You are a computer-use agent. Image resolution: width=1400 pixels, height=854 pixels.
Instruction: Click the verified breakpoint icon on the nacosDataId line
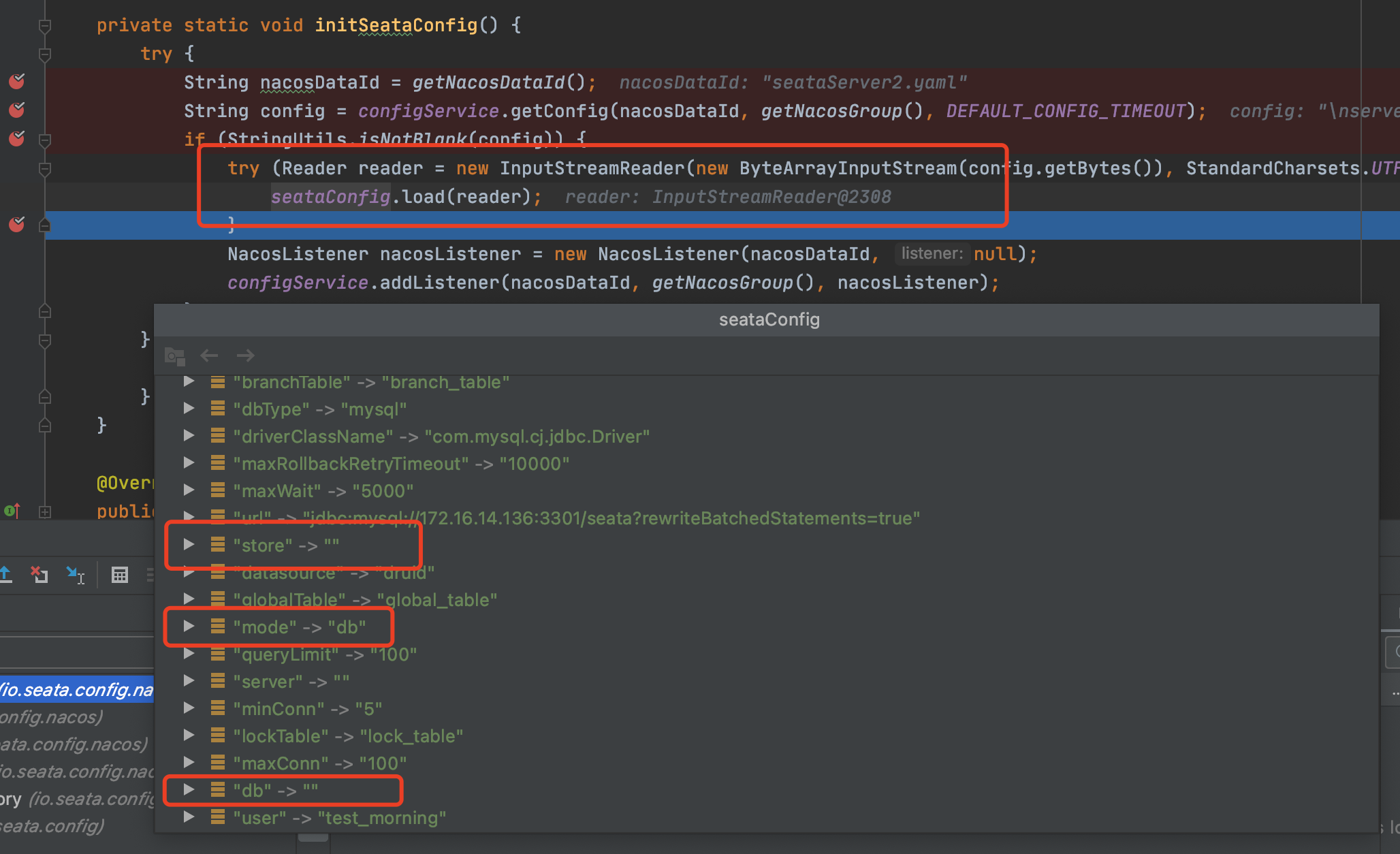click(16, 82)
